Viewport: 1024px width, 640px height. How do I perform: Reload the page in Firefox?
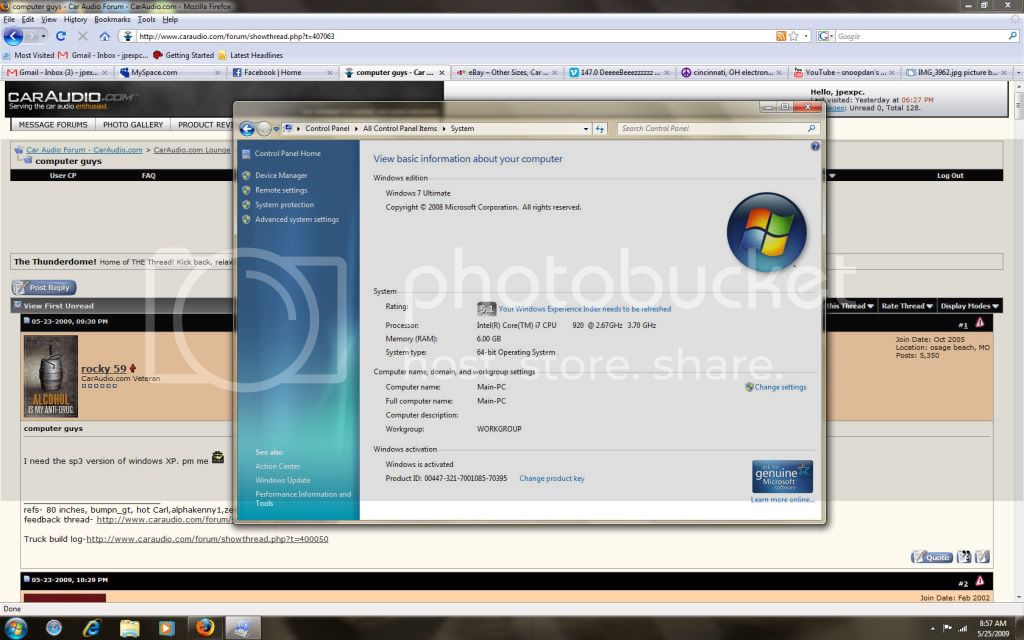click(61, 36)
